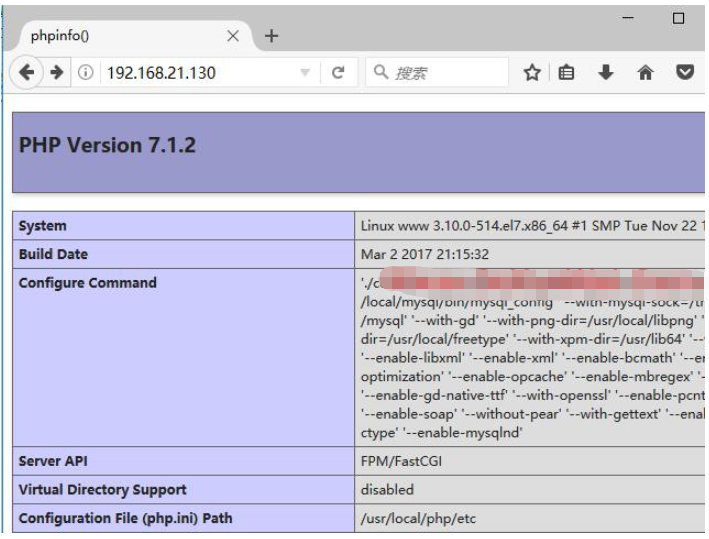Open the bookmarks list icon

[x=566, y=72]
